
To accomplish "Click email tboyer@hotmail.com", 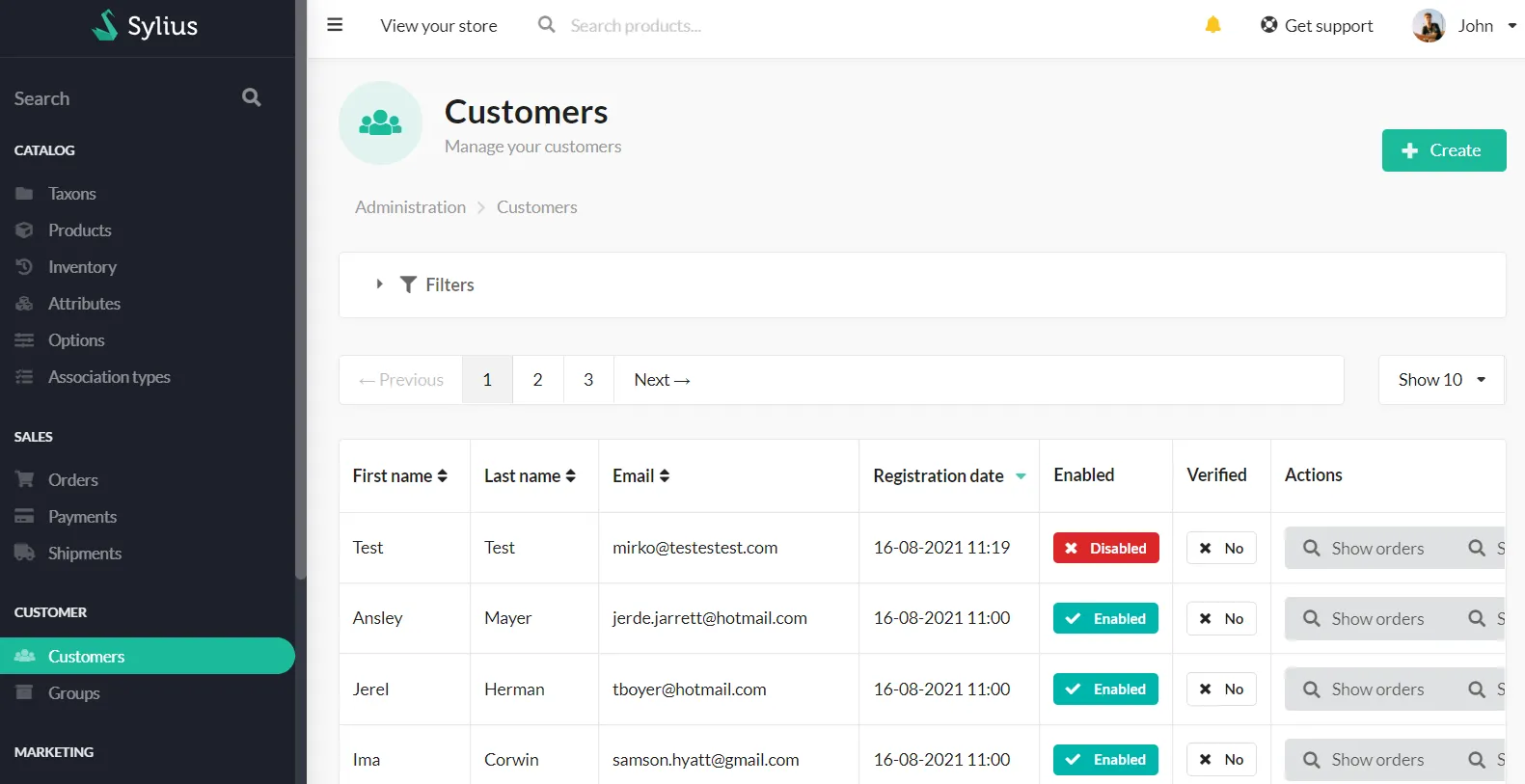I will (x=690, y=689).
